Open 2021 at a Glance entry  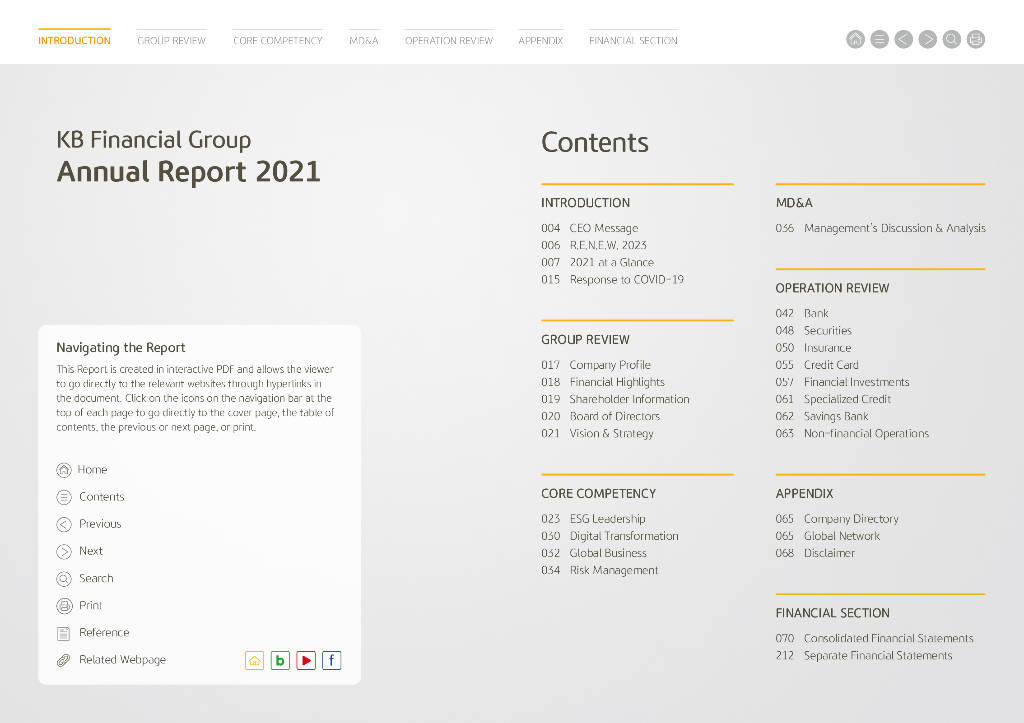pos(598,262)
